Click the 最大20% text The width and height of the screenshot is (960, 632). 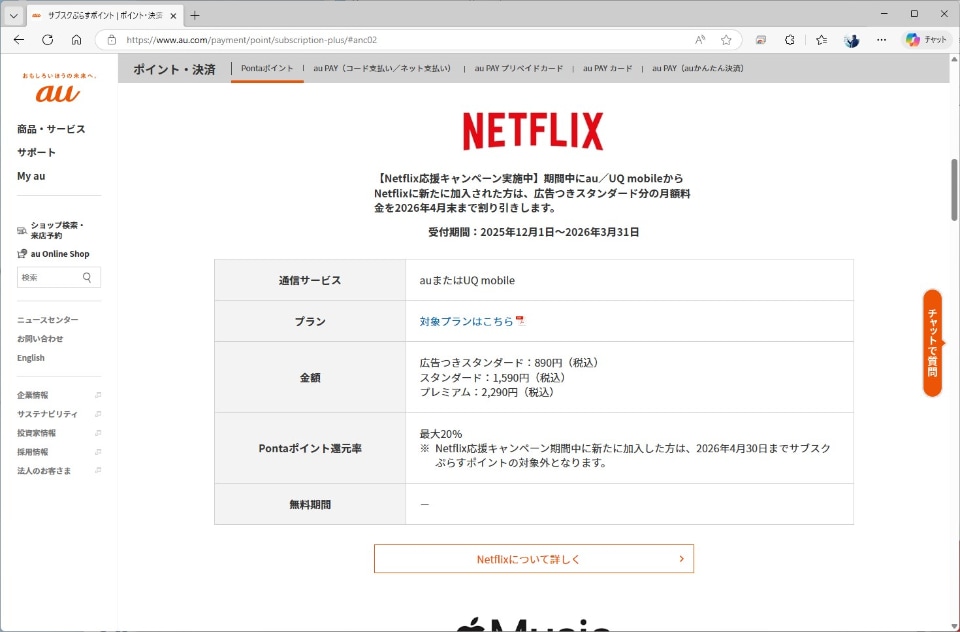point(441,434)
